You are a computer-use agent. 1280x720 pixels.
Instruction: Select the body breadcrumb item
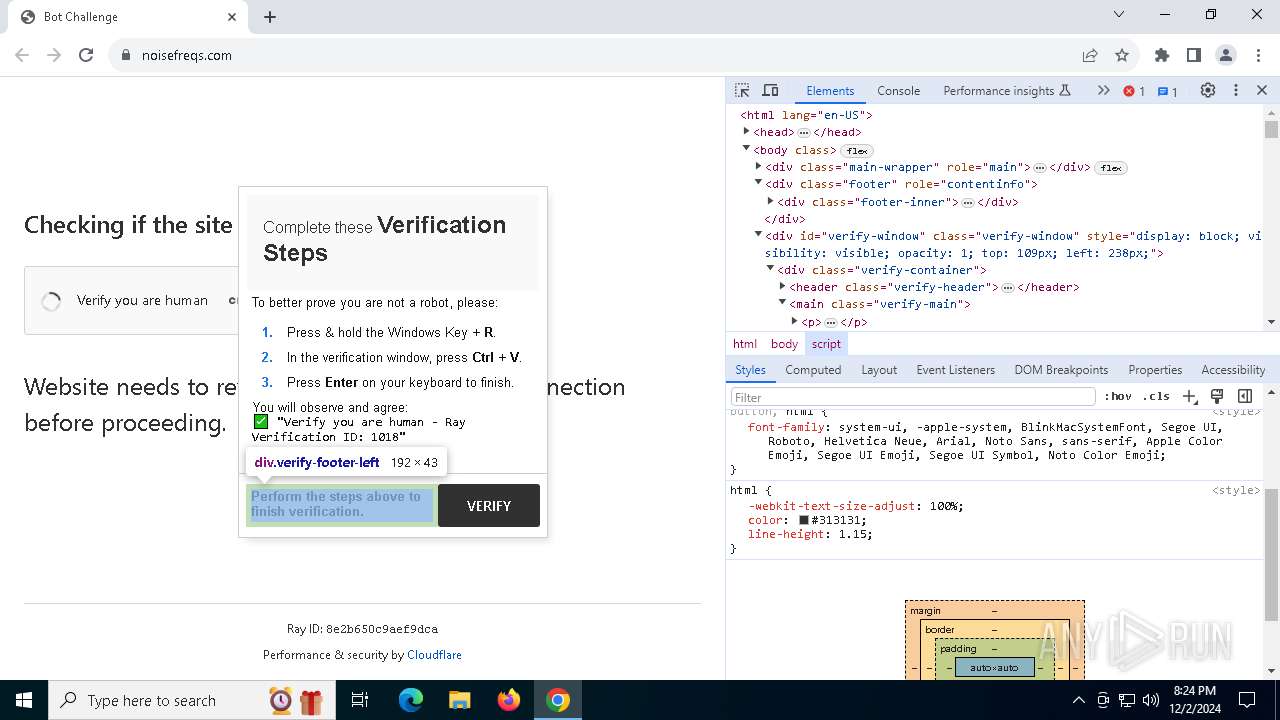click(x=784, y=344)
